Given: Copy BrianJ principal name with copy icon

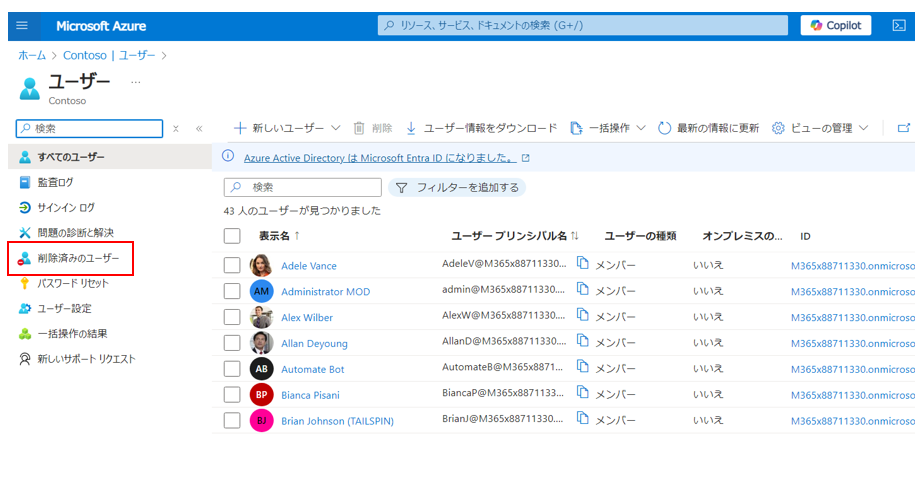Looking at the screenshot, I should (582, 418).
